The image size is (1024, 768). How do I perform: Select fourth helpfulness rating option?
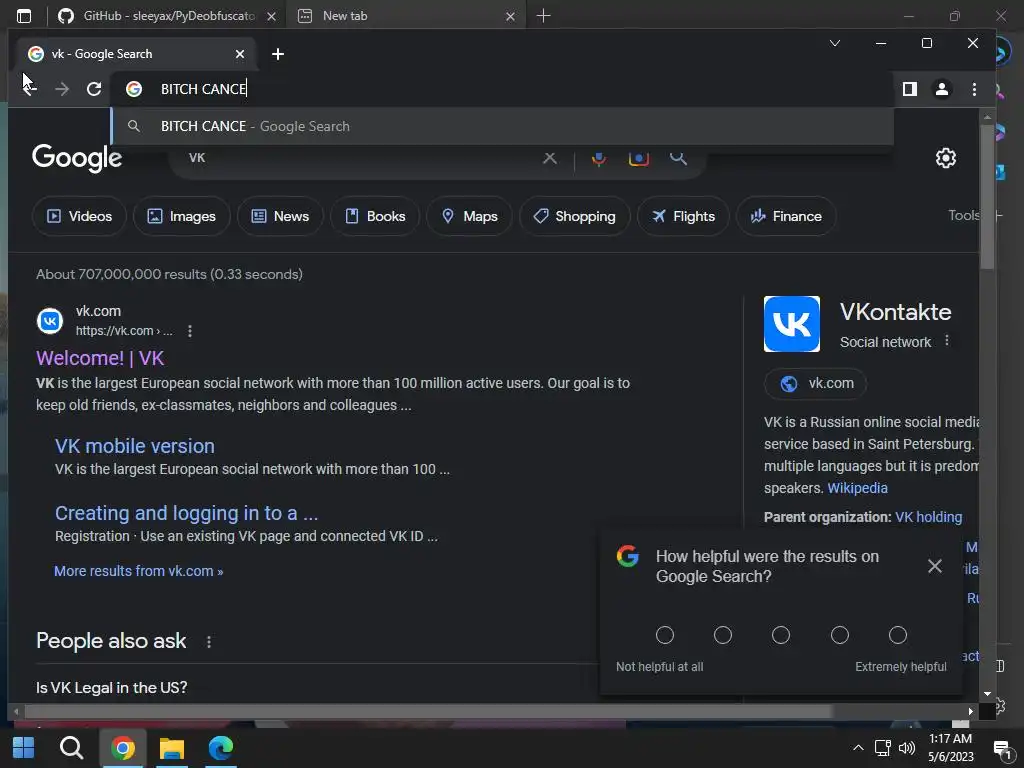[840, 635]
